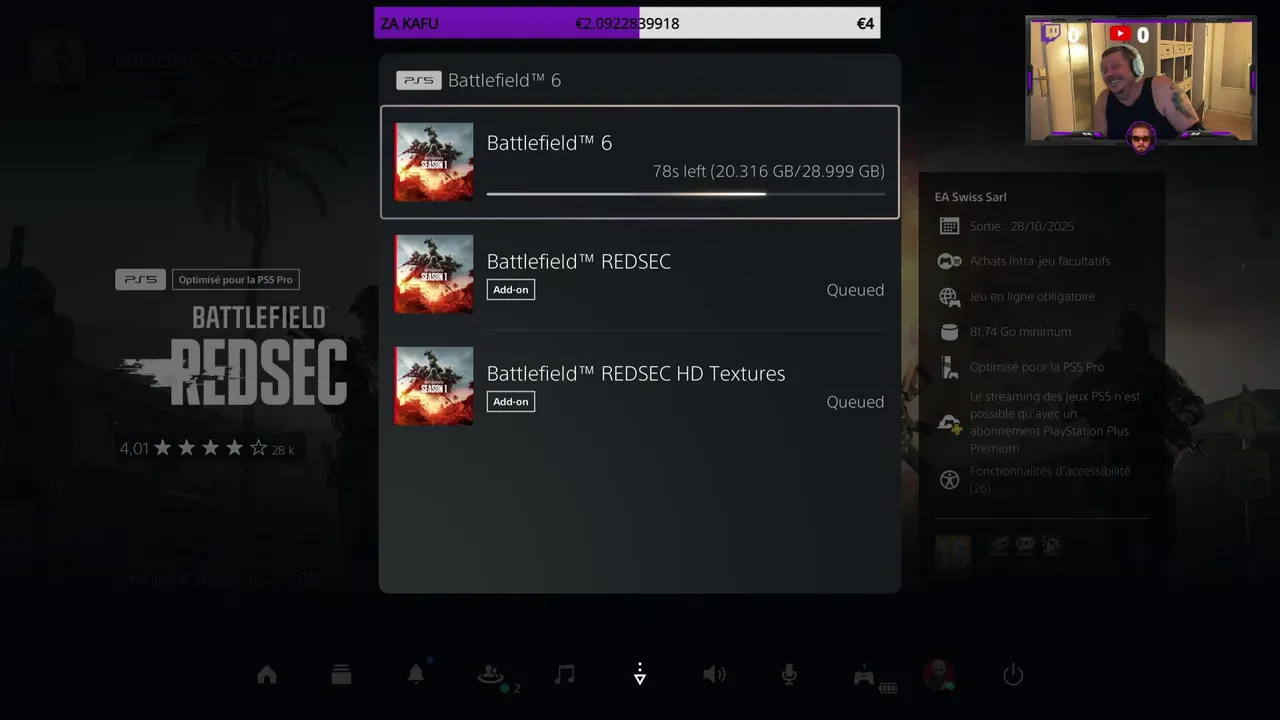The height and width of the screenshot is (720, 1280).
Task: Select the Downloads/Uploads arrow icon
Action: click(x=640, y=675)
